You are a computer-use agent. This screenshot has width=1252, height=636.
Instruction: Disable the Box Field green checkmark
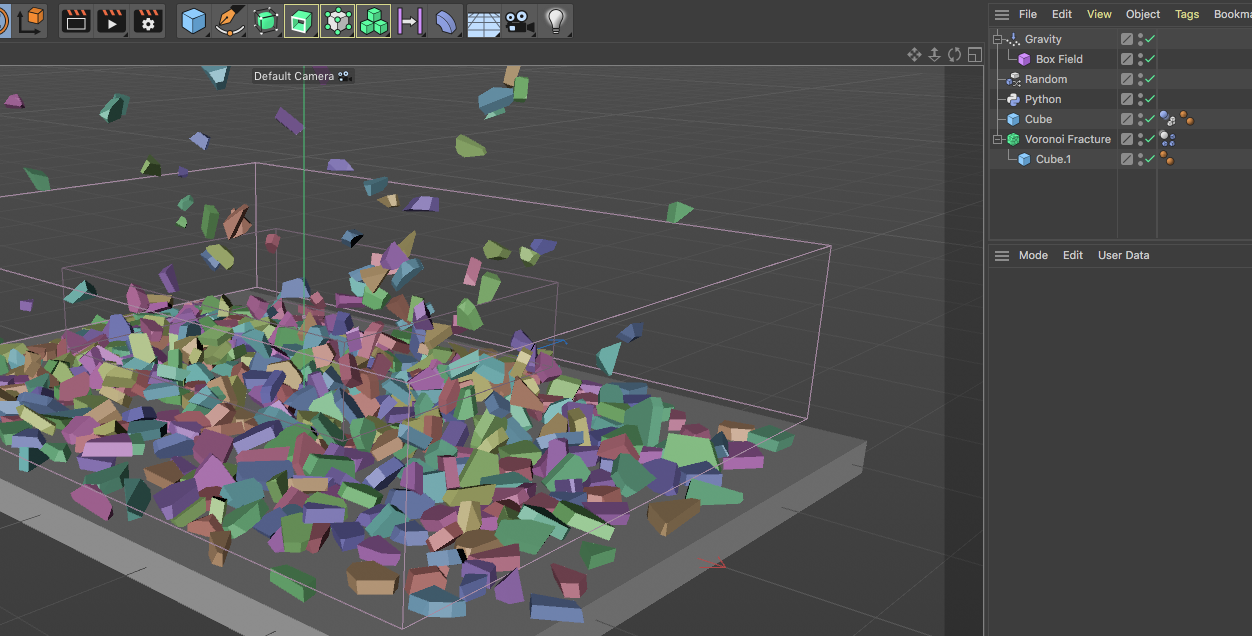coord(1150,59)
